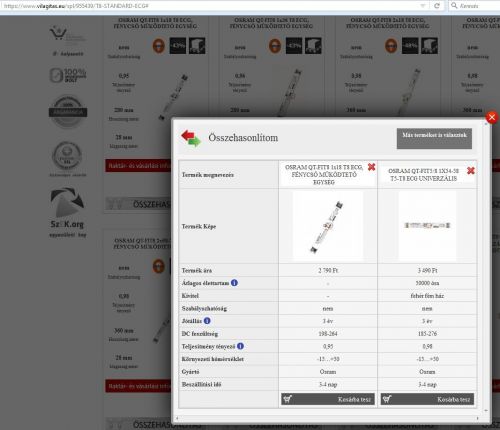Remove OSRAM QT-FIT5/8 1X54-58 from comparison
500x430 pixels.
[471, 171]
